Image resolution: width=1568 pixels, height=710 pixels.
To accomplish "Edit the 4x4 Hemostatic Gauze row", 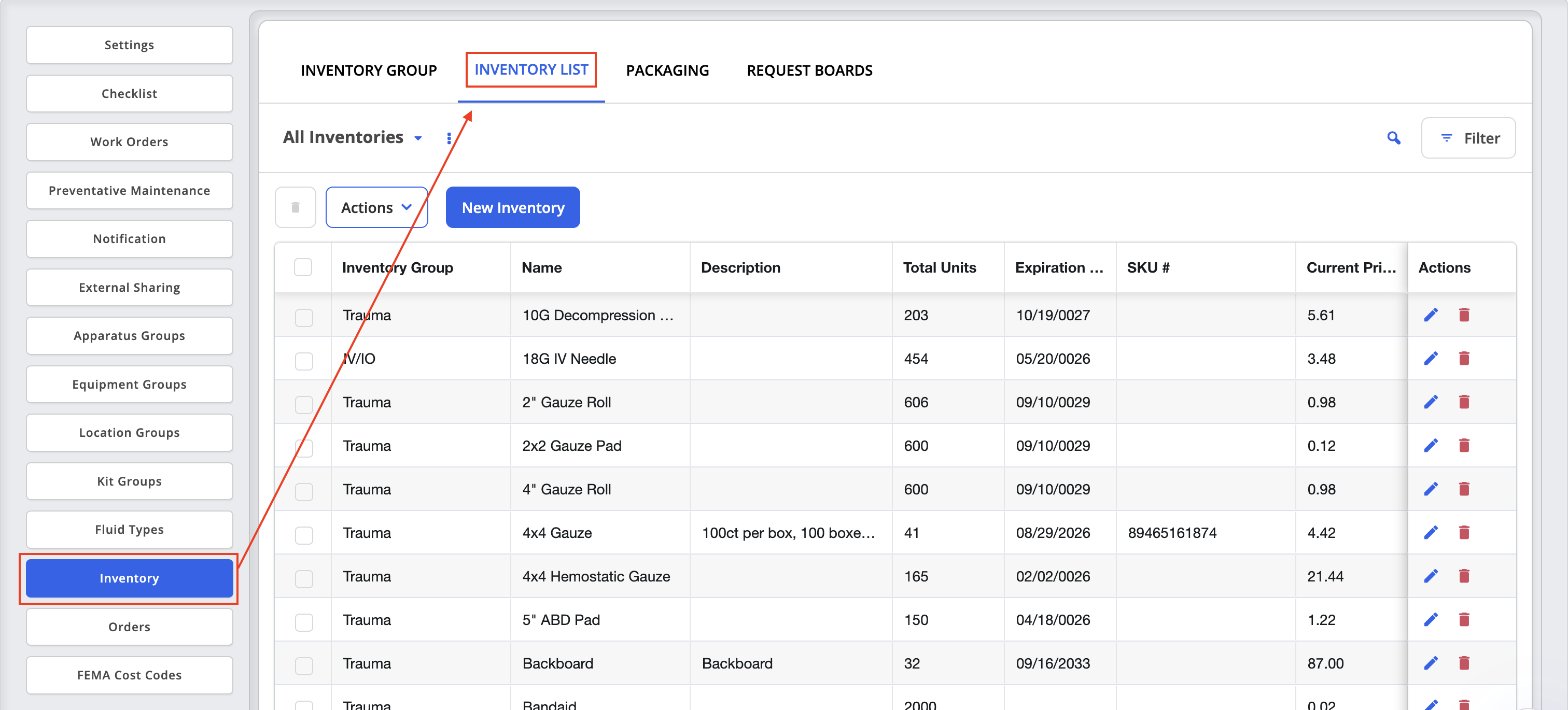I will pyautogui.click(x=1431, y=576).
